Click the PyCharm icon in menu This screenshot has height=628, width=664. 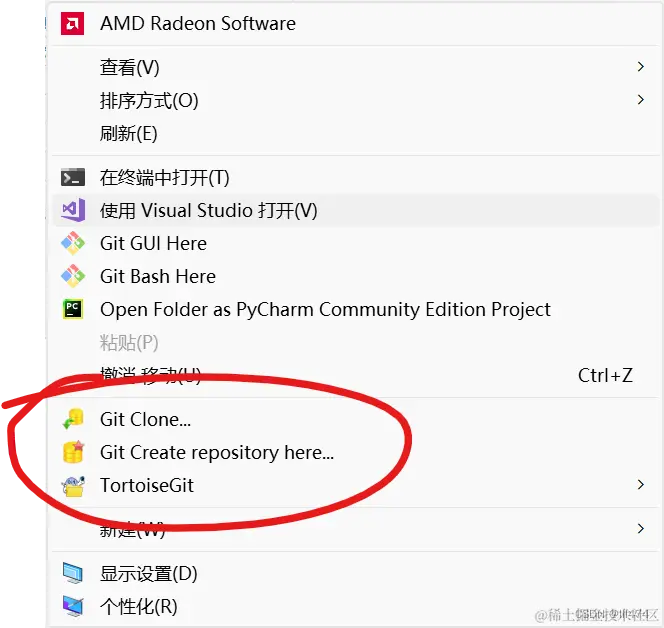point(73,309)
